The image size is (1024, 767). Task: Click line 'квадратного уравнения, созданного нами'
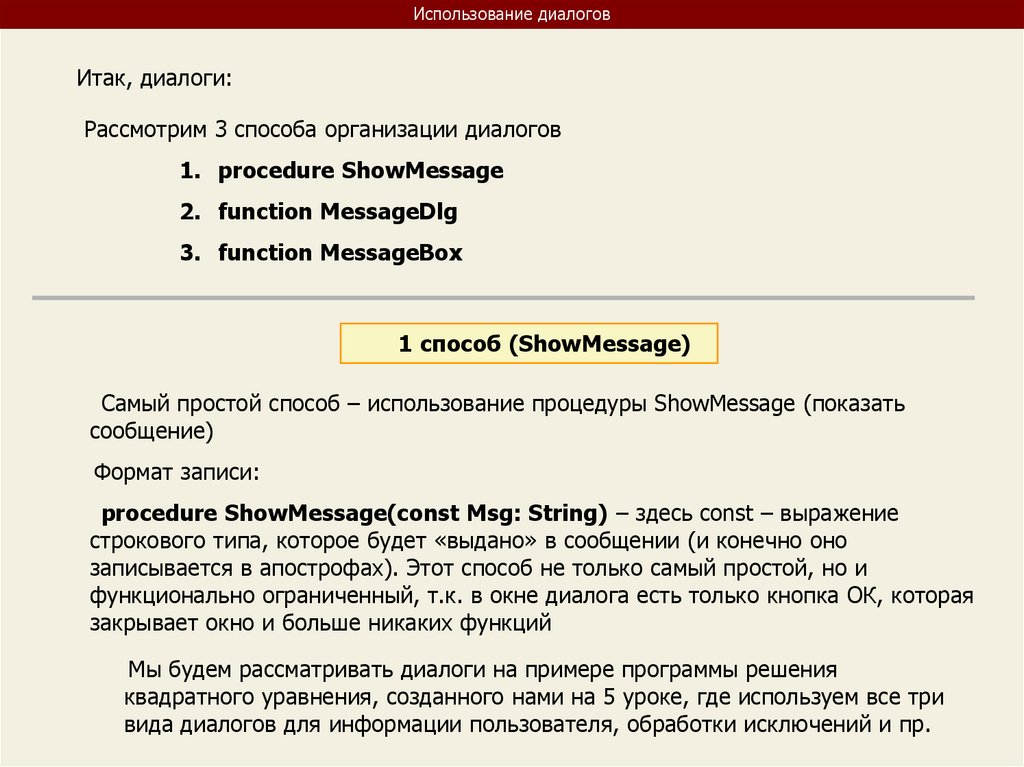[x=534, y=697]
